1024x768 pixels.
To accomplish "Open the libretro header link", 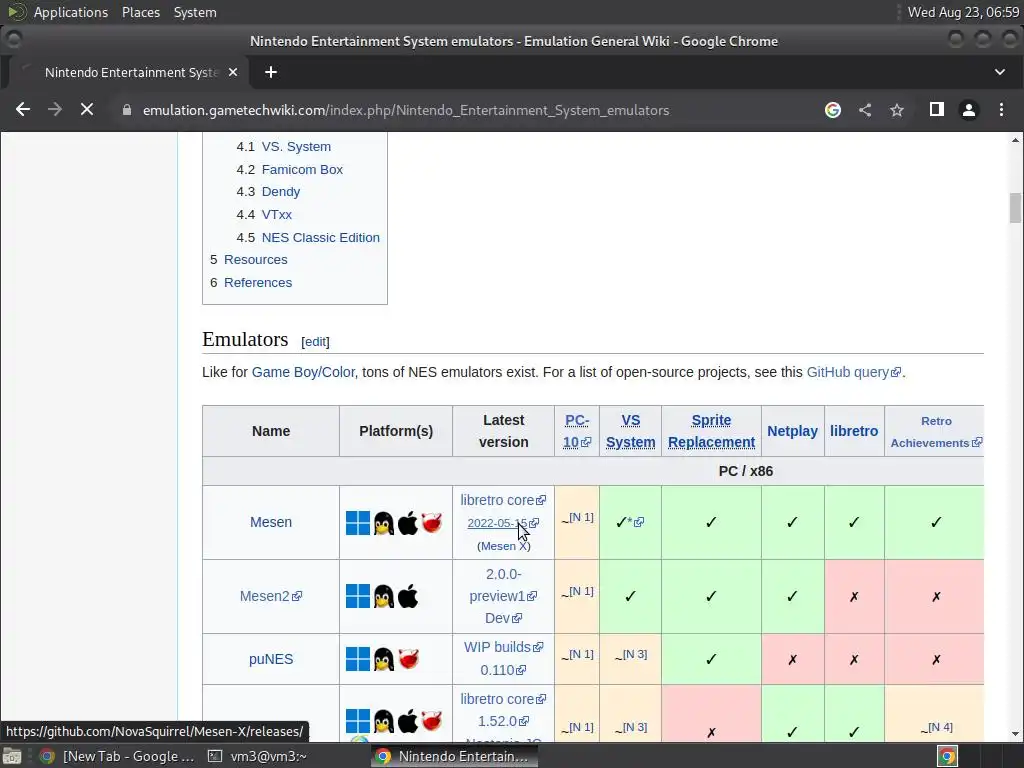I will pyautogui.click(x=854, y=431).
